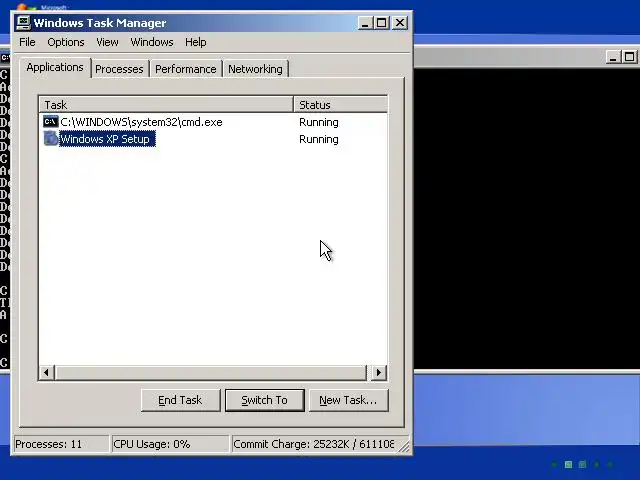Minimize the Task Manager window

point(365,23)
